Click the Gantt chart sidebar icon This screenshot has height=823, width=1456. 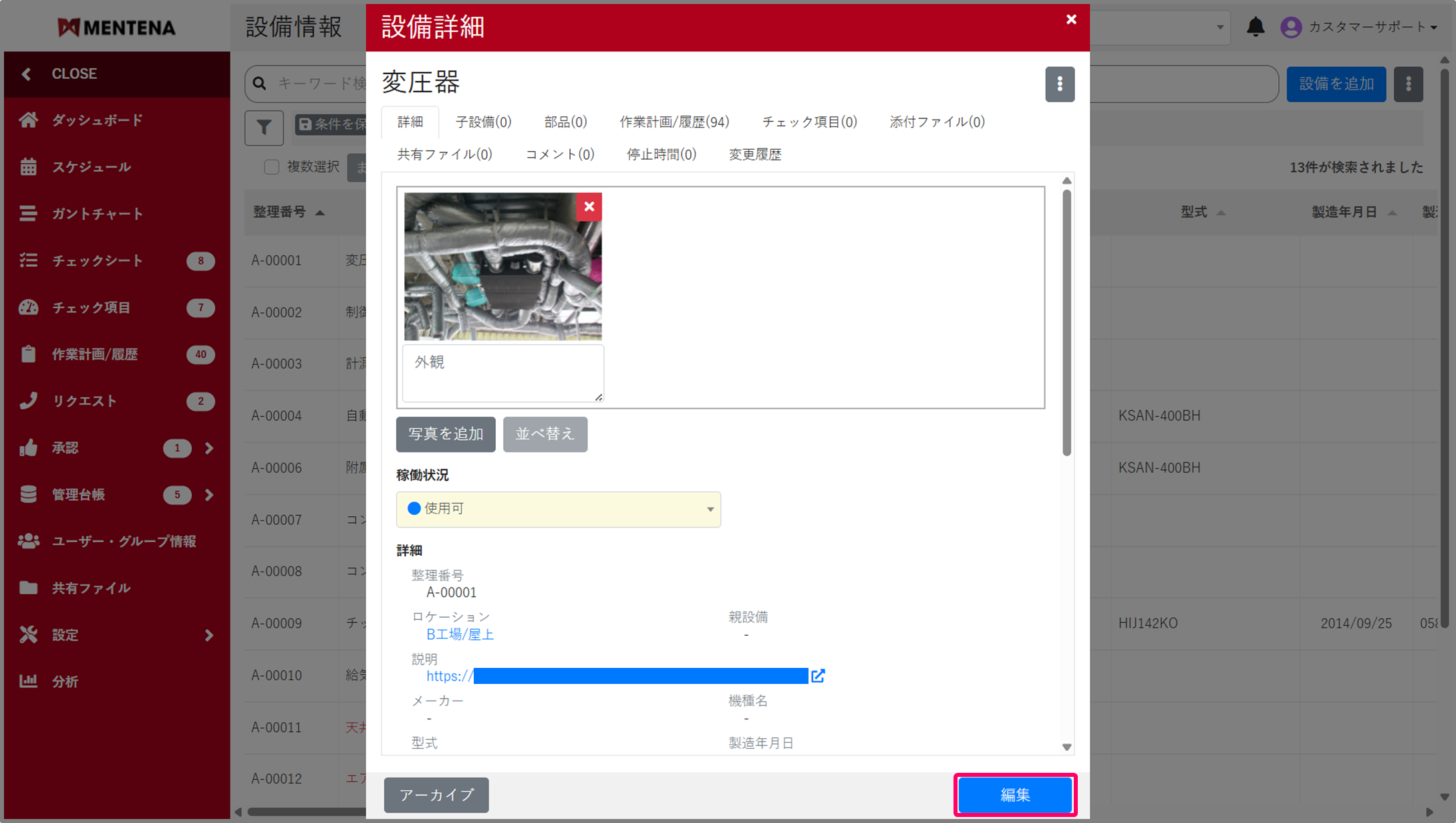(28, 214)
